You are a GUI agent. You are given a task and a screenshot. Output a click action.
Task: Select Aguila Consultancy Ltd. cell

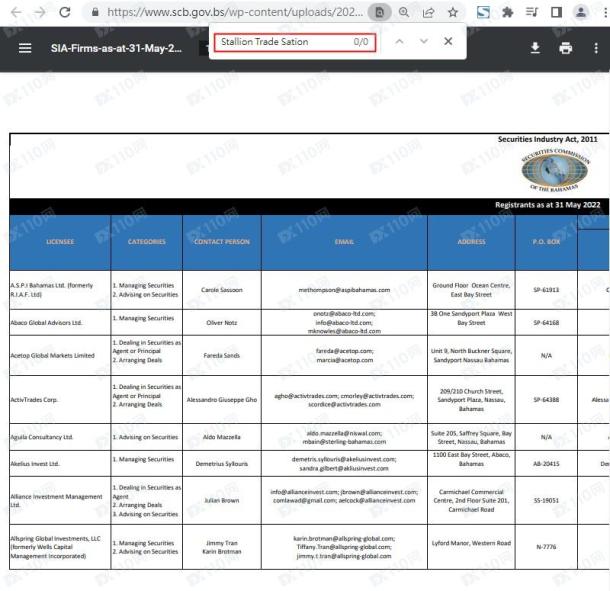[x=60, y=437]
